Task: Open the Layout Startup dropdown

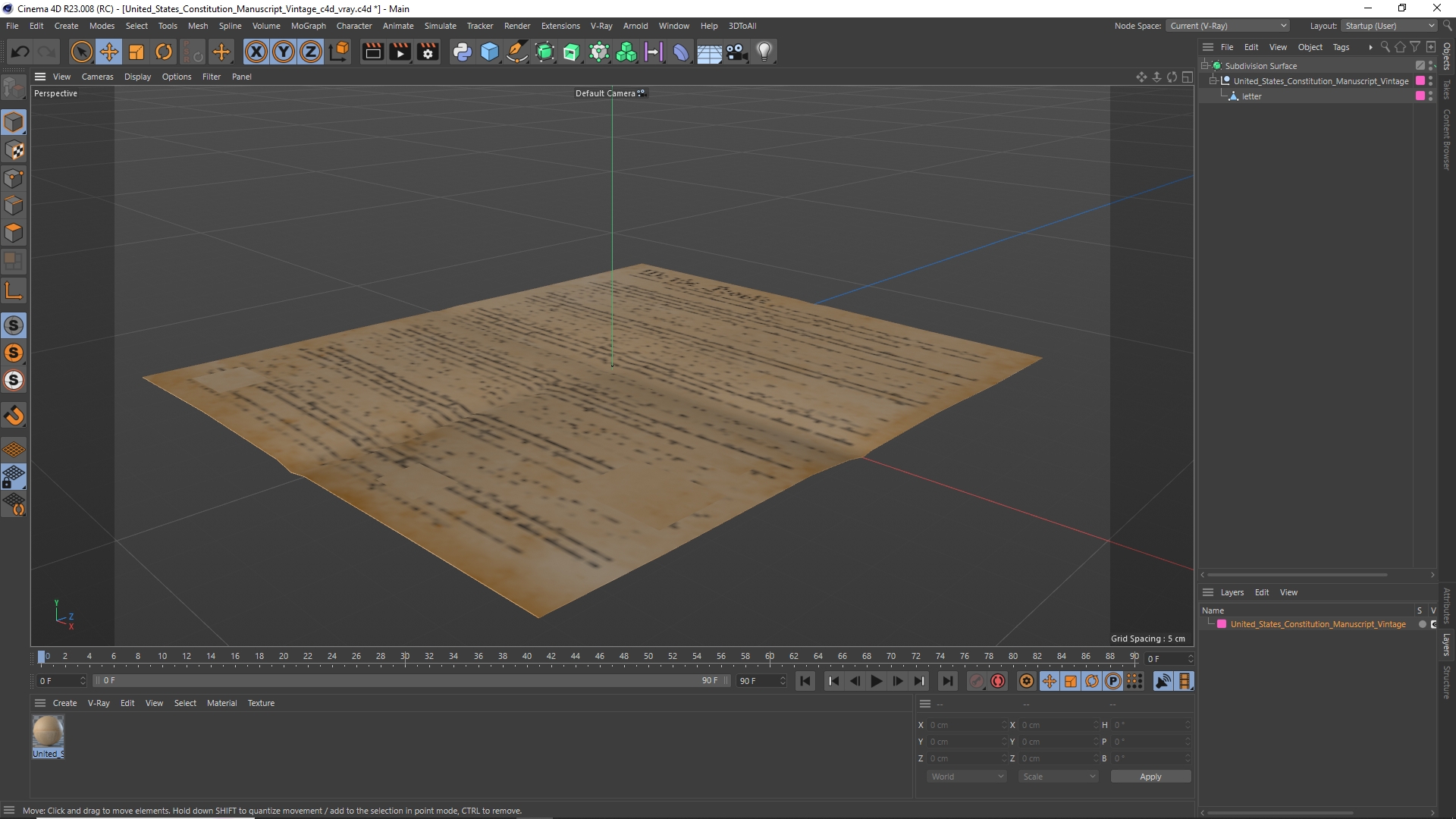Action: pos(1390,26)
